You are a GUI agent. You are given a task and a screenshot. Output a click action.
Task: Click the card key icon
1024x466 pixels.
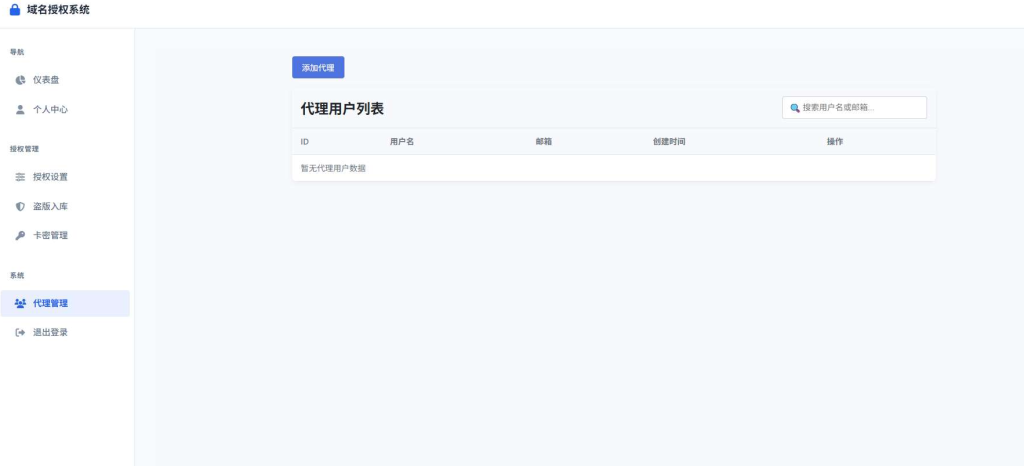click(20, 236)
